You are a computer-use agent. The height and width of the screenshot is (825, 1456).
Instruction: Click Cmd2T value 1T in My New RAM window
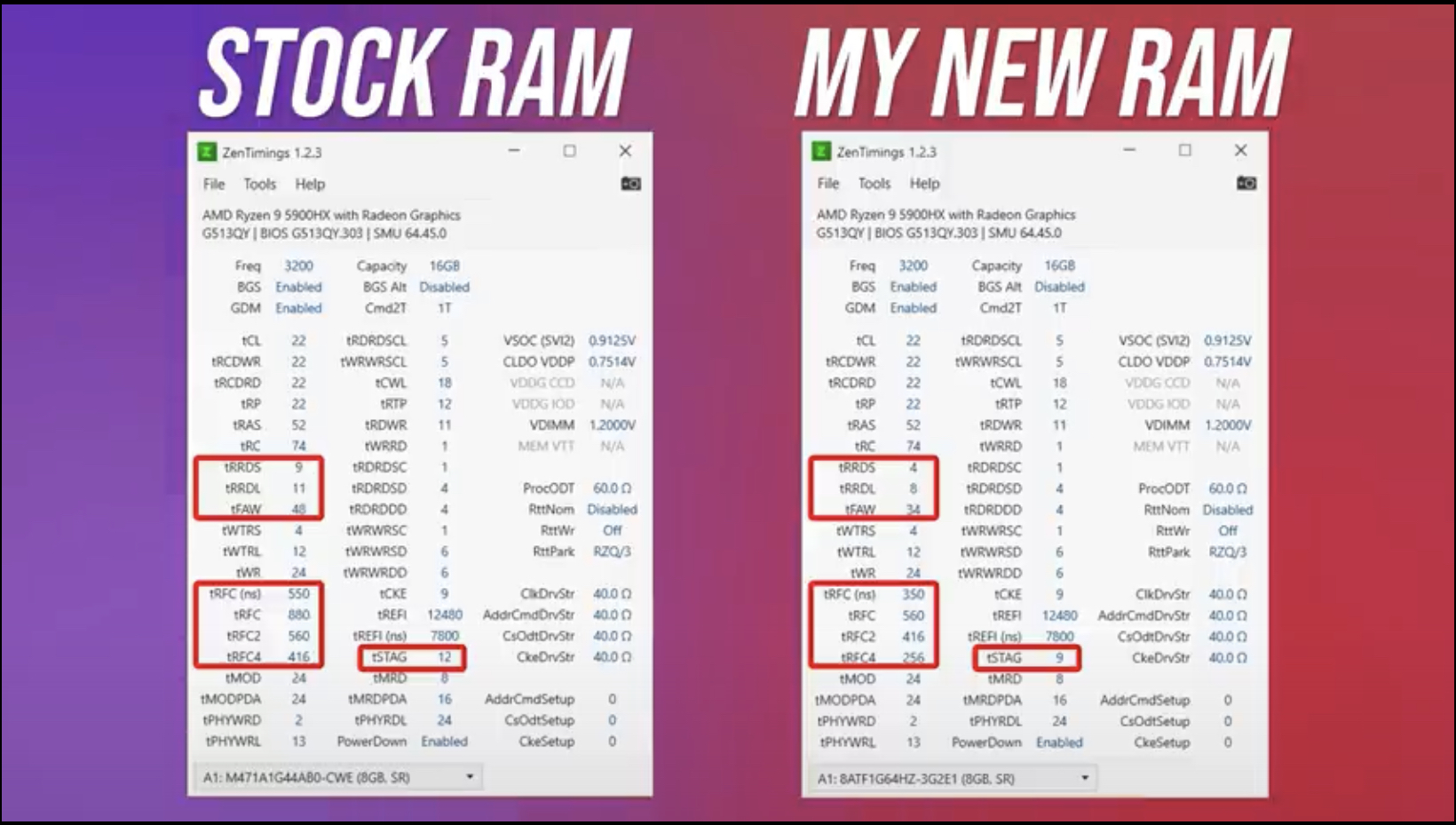[1059, 307]
